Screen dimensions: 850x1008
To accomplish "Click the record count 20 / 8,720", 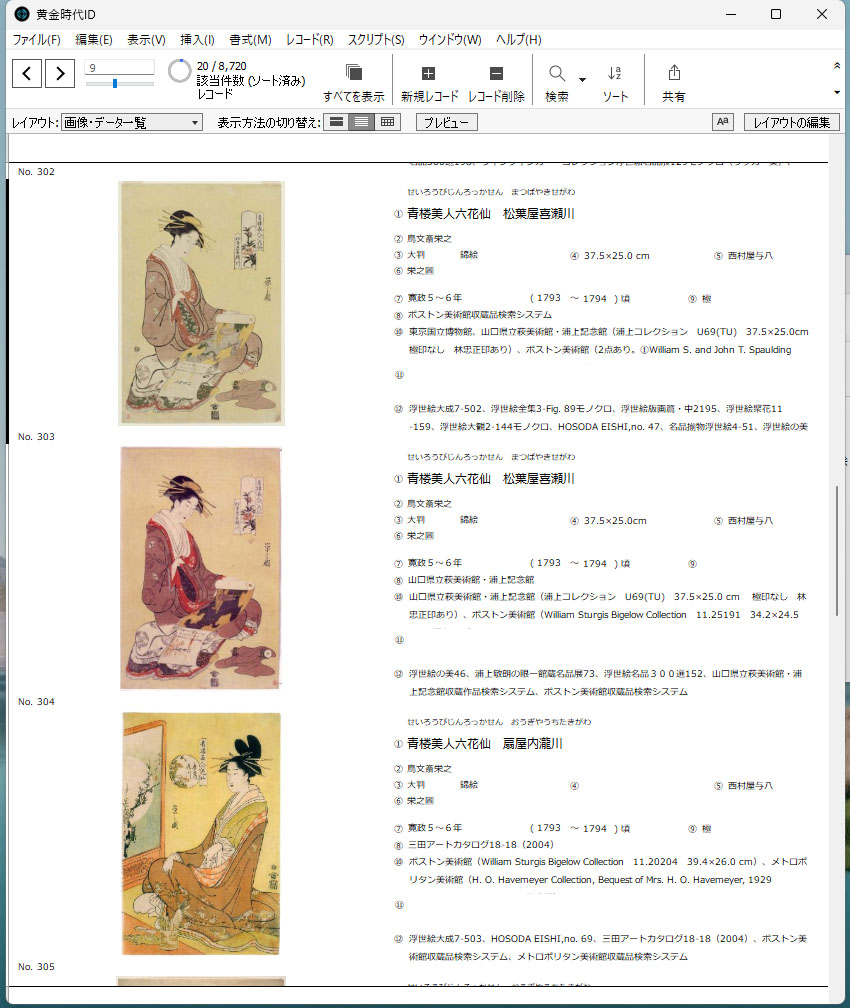I will (222, 66).
